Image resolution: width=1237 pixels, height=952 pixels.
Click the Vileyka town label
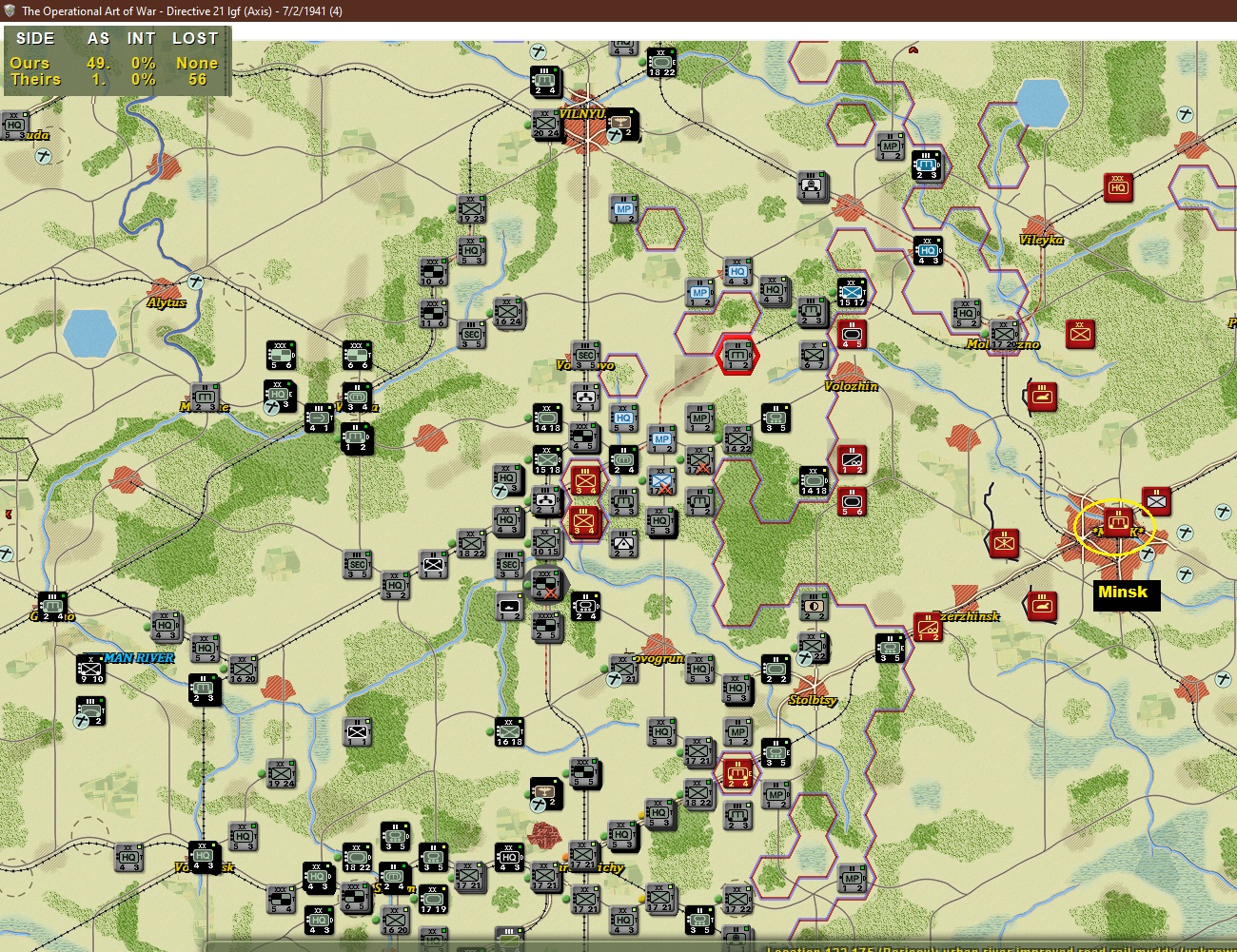(x=1041, y=240)
